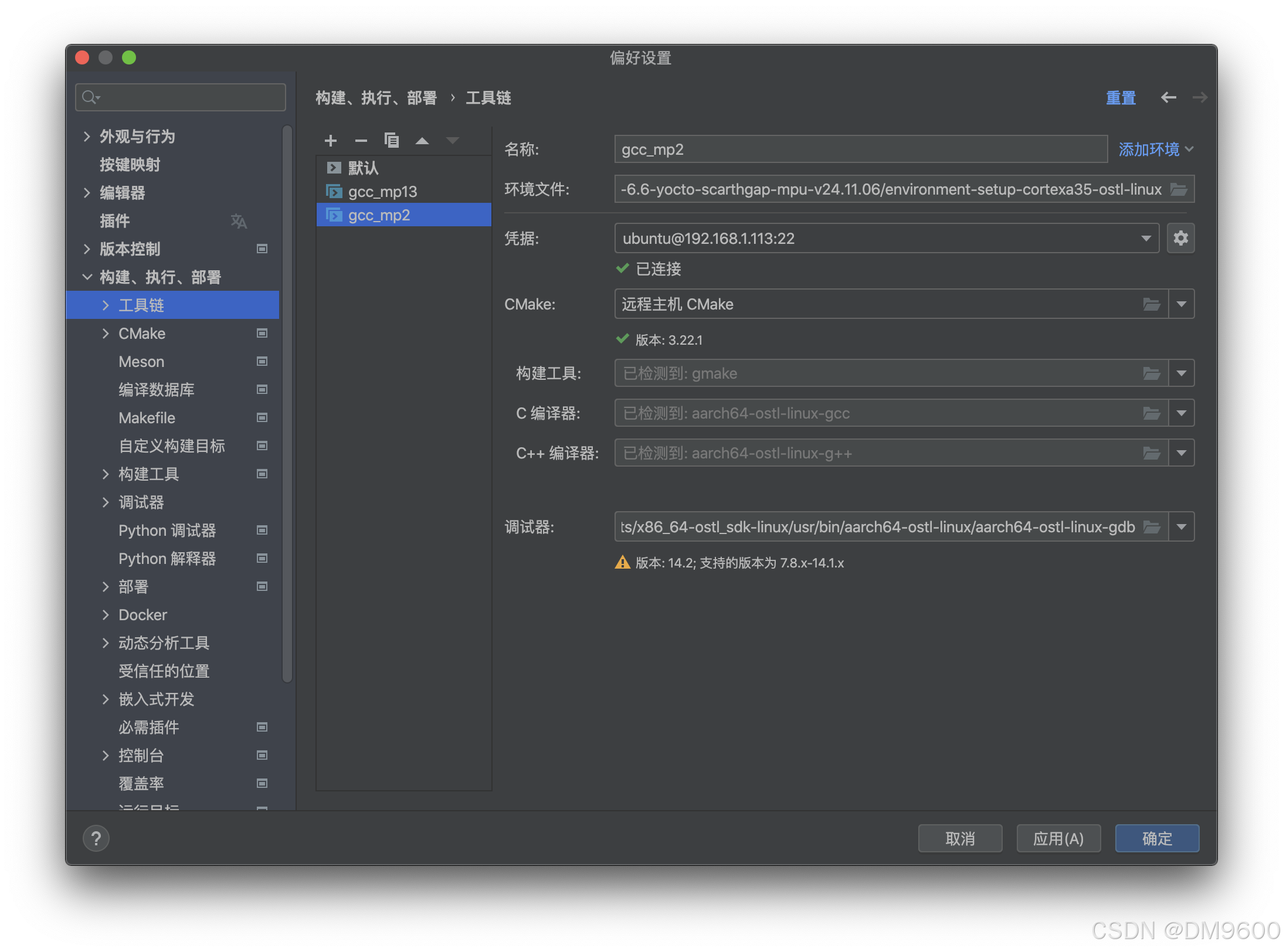Browse for CMake path folder icon
Image resolution: width=1283 pixels, height=952 pixels.
(1152, 304)
